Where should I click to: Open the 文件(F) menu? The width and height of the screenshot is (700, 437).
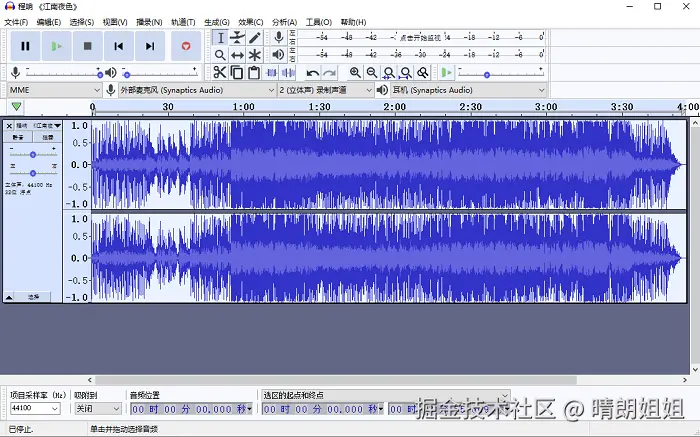(17, 22)
